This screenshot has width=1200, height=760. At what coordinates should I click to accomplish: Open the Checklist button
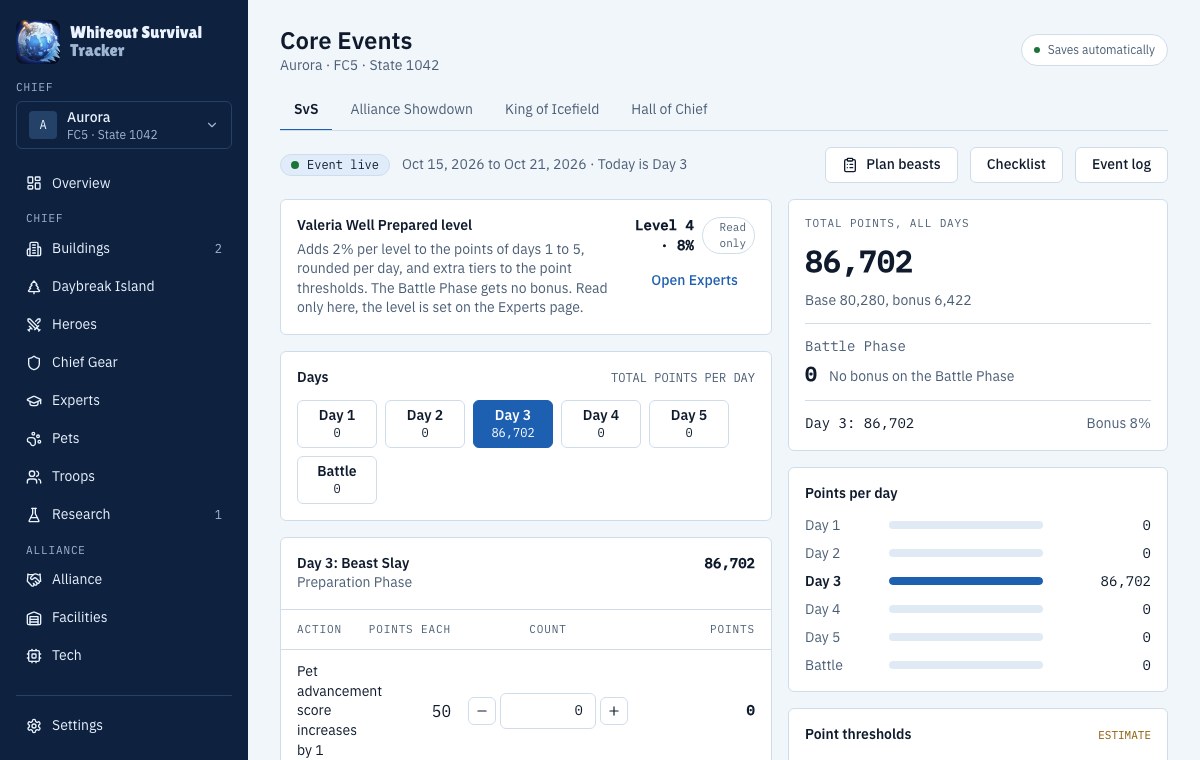(x=1016, y=165)
